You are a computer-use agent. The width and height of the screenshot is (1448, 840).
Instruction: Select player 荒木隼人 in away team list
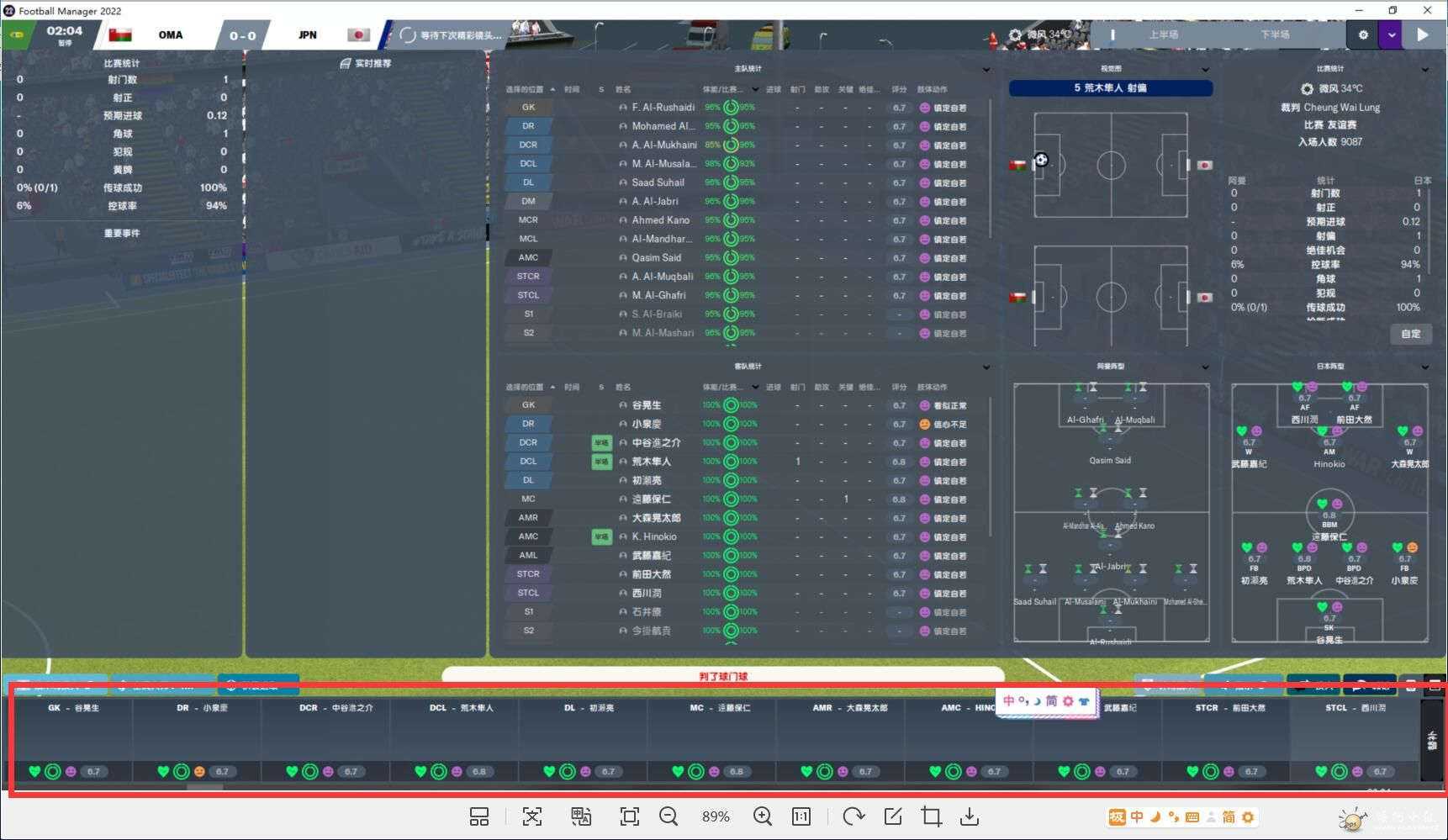(652, 462)
